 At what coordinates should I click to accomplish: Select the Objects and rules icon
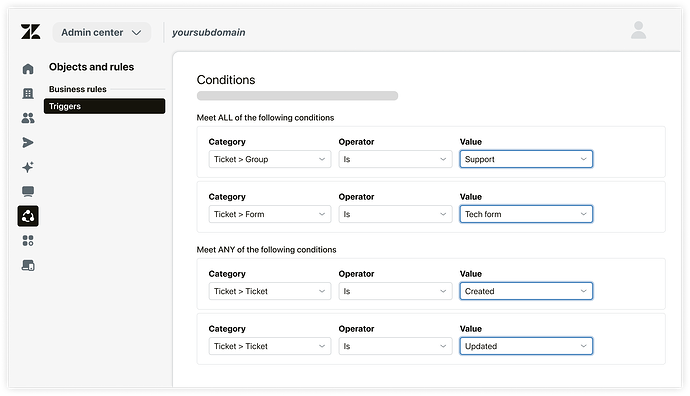(28, 216)
